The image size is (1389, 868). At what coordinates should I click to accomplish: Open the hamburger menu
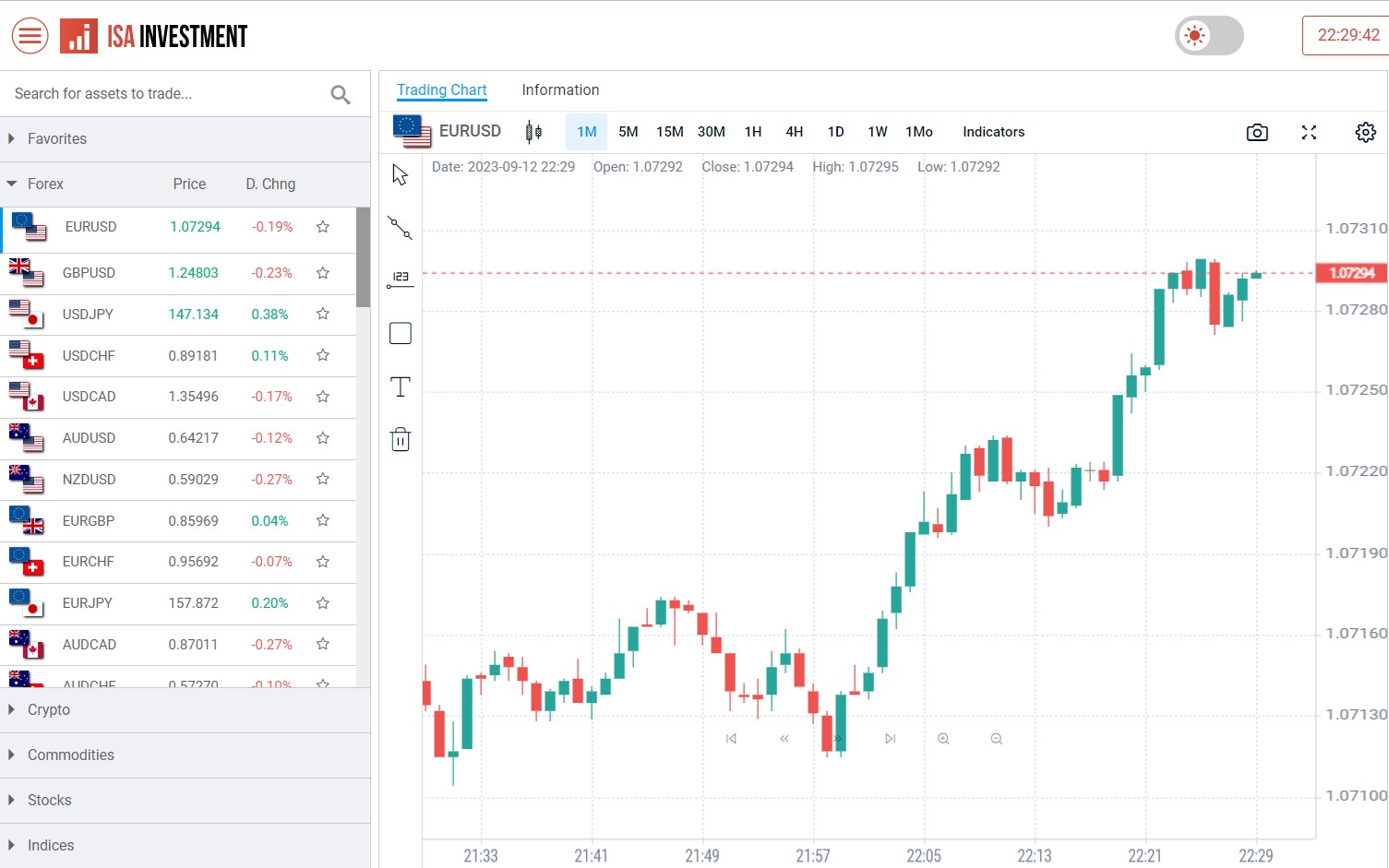pos(30,36)
